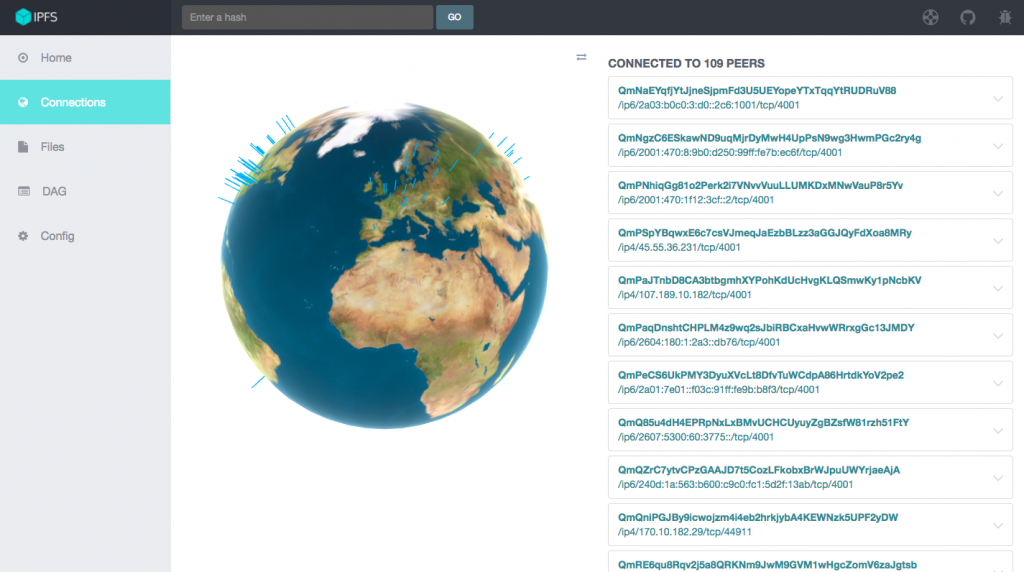Click the 'Enter a hash' search field
This screenshot has height=572, width=1024.
click(307, 17)
